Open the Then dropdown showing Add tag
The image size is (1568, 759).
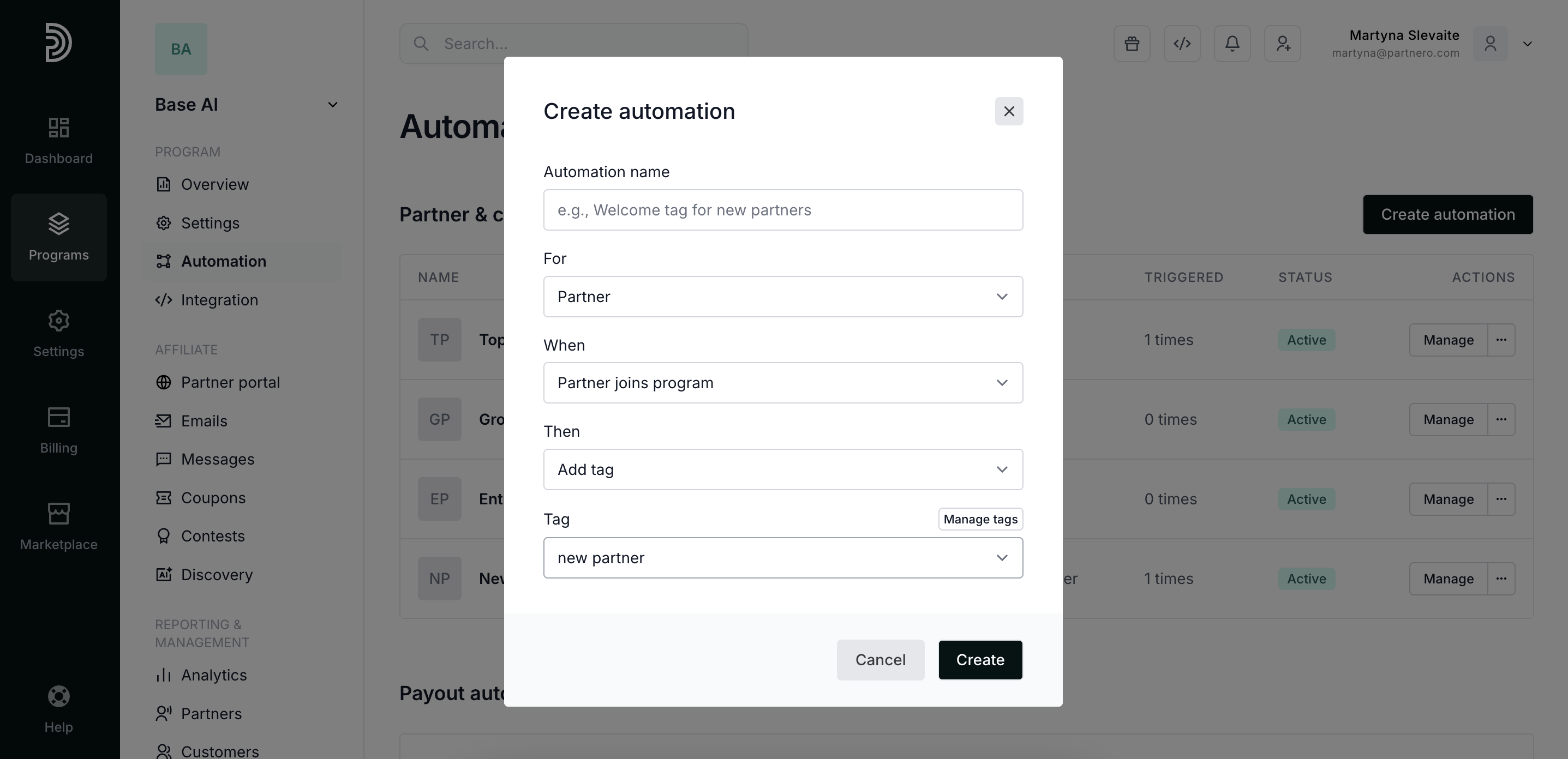coord(782,469)
